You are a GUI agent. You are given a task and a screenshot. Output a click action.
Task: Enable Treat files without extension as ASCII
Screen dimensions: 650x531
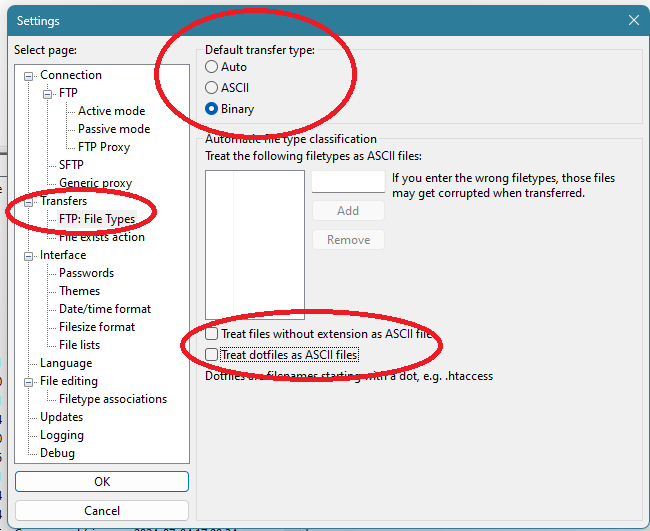pos(211,334)
